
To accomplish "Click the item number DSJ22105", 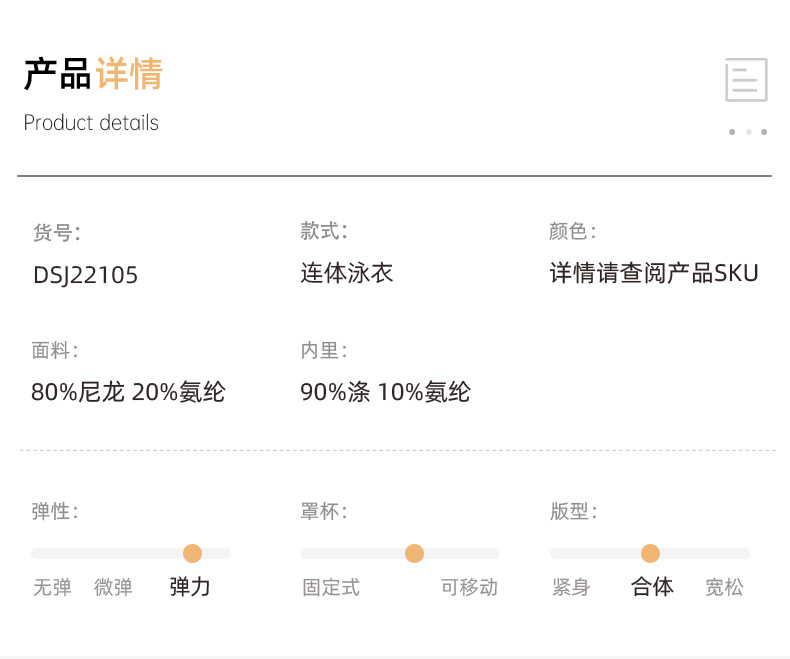I will point(85,275).
